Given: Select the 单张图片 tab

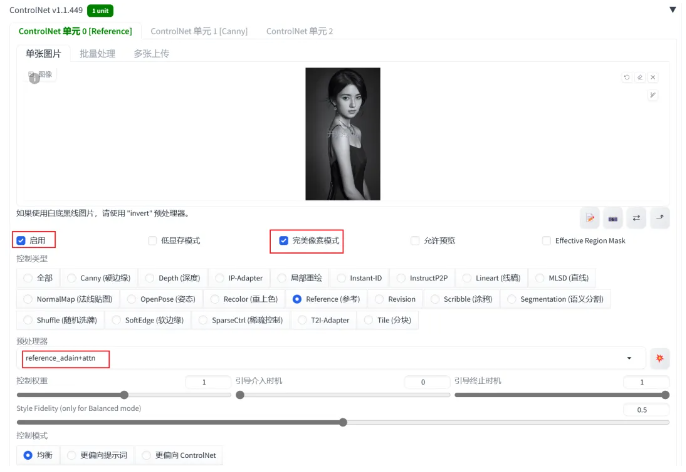Looking at the screenshot, I should (x=43, y=54).
